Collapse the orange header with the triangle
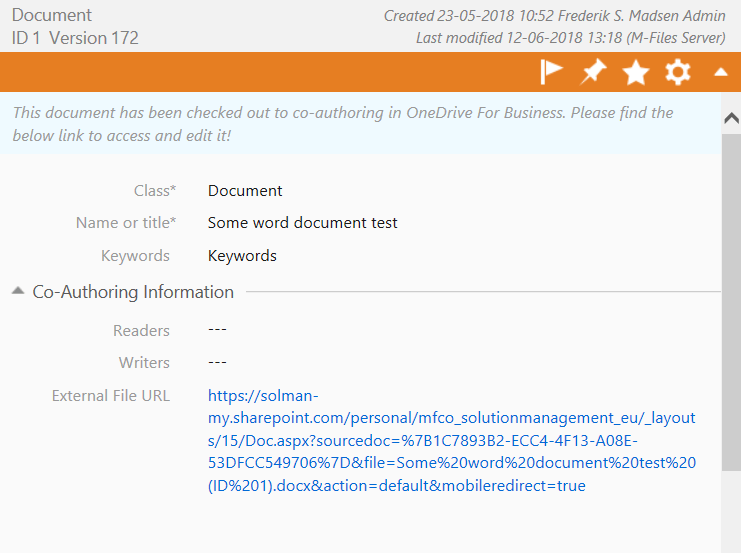This screenshot has height=553, width=741. 721,72
